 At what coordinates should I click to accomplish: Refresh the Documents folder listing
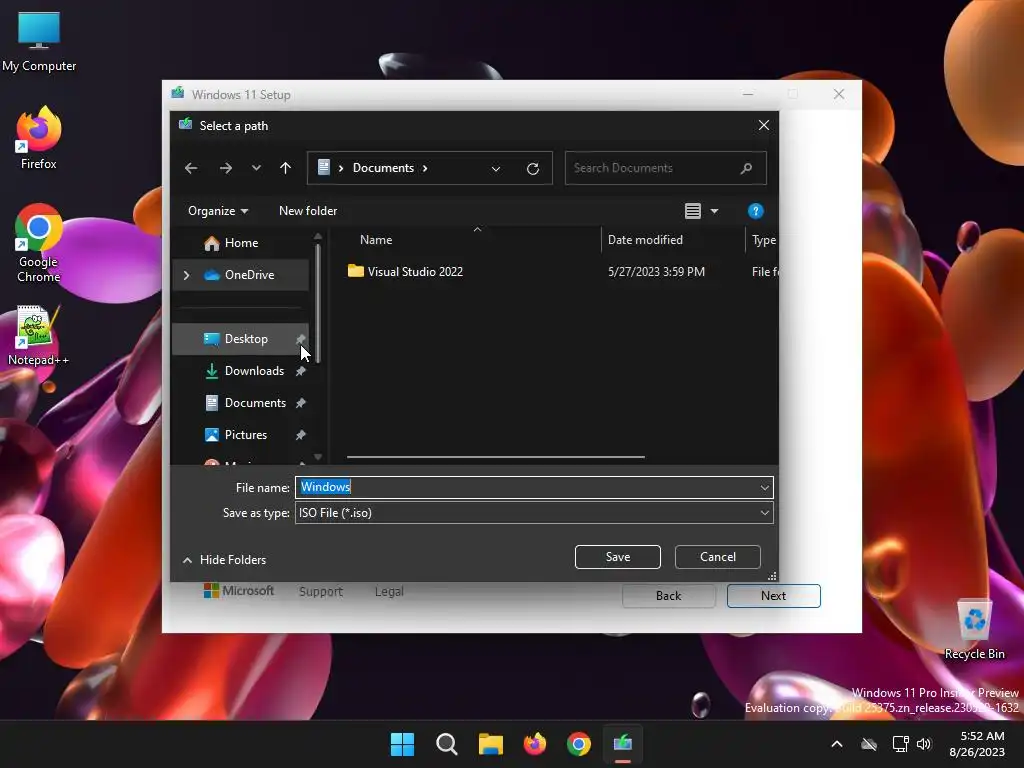click(533, 168)
